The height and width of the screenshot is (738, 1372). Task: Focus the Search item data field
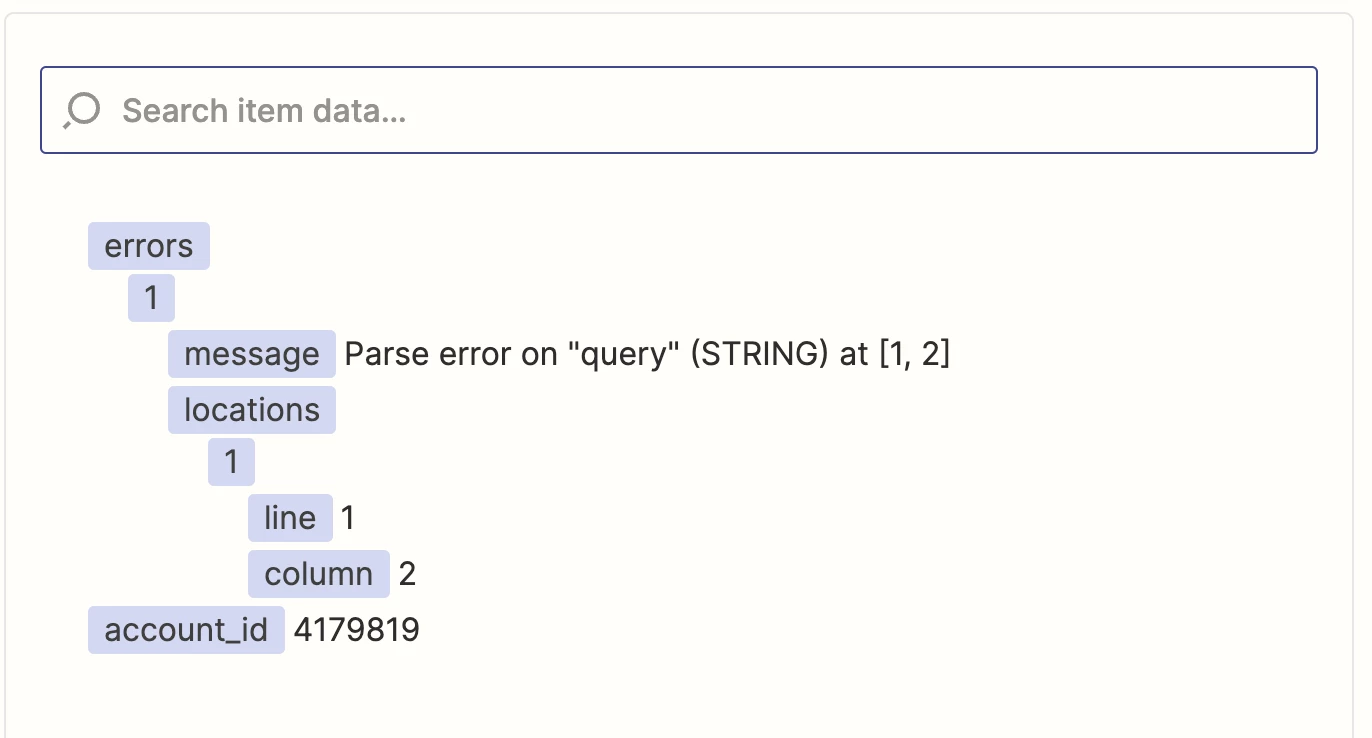click(x=678, y=110)
